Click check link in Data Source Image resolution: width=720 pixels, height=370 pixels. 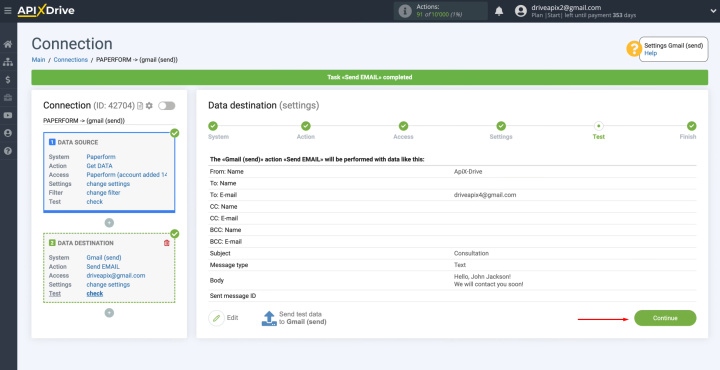(x=95, y=202)
